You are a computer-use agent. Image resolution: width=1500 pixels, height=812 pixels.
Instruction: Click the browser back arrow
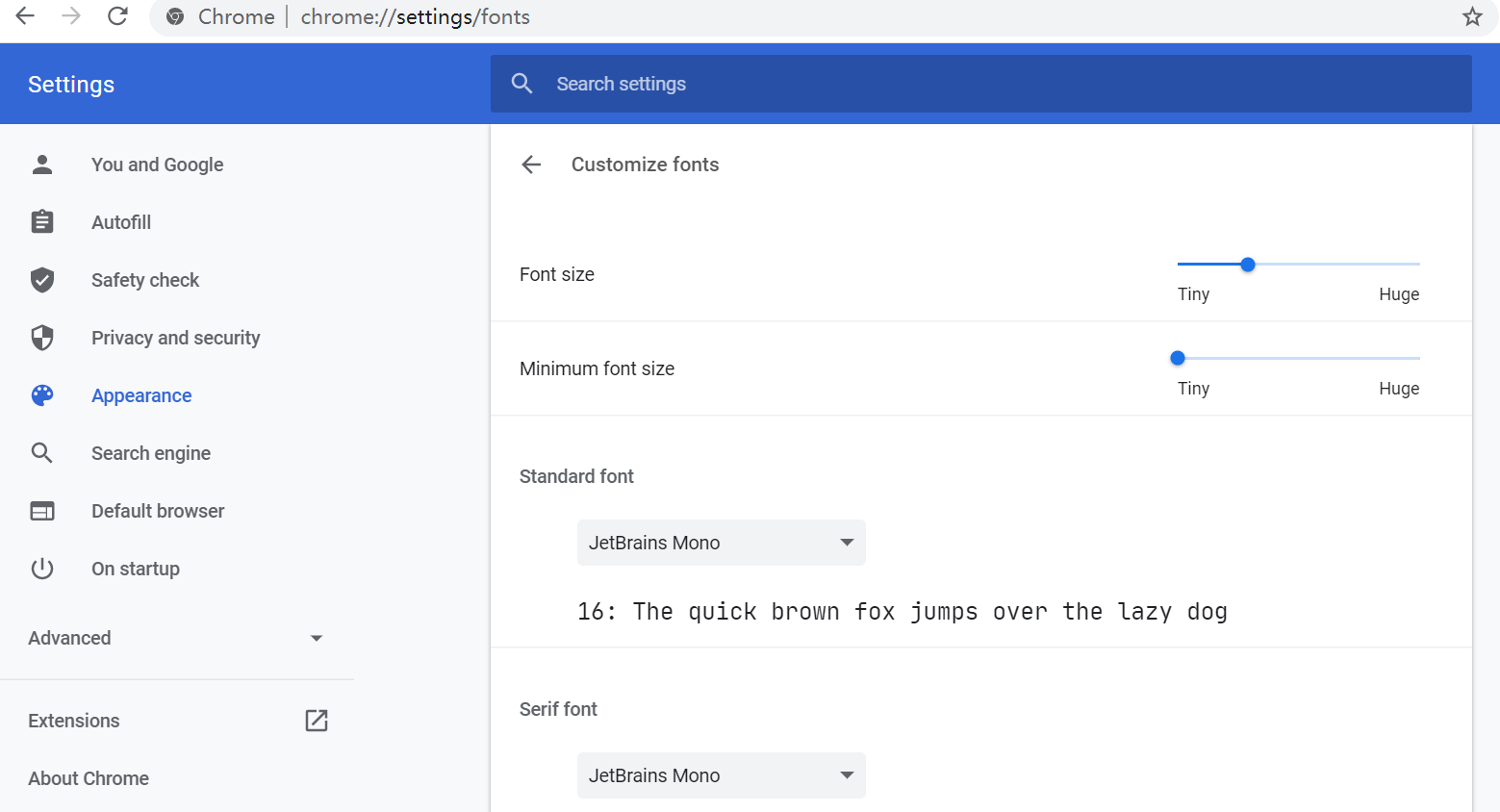coord(26,16)
